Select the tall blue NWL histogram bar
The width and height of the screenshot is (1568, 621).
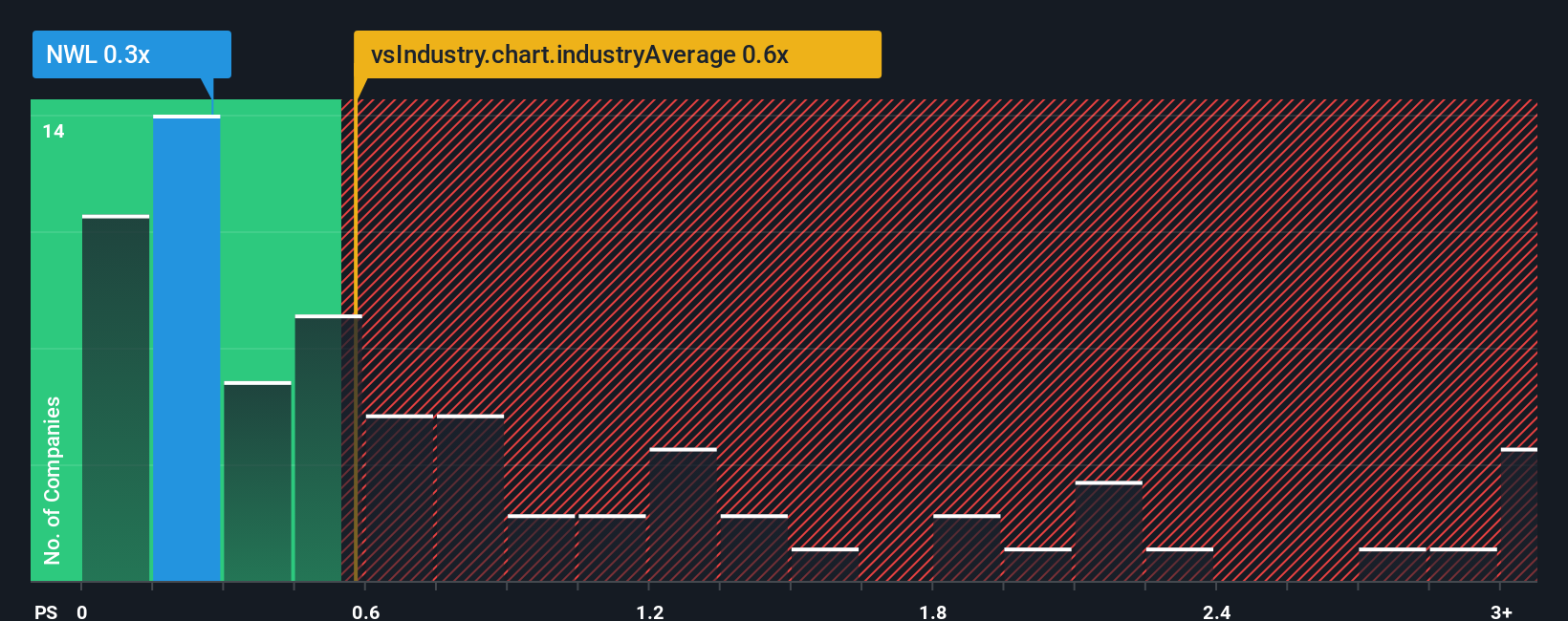186,349
